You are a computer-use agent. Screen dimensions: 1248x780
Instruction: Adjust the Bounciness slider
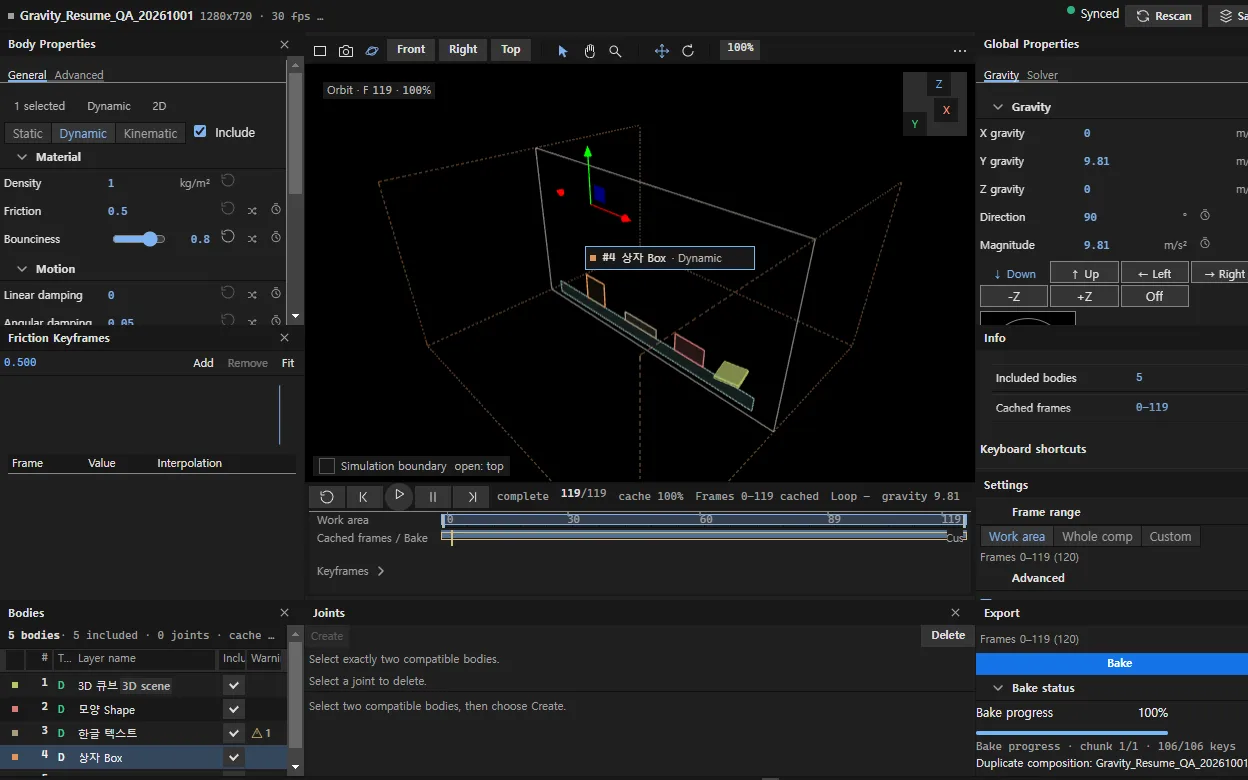coord(139,239)
